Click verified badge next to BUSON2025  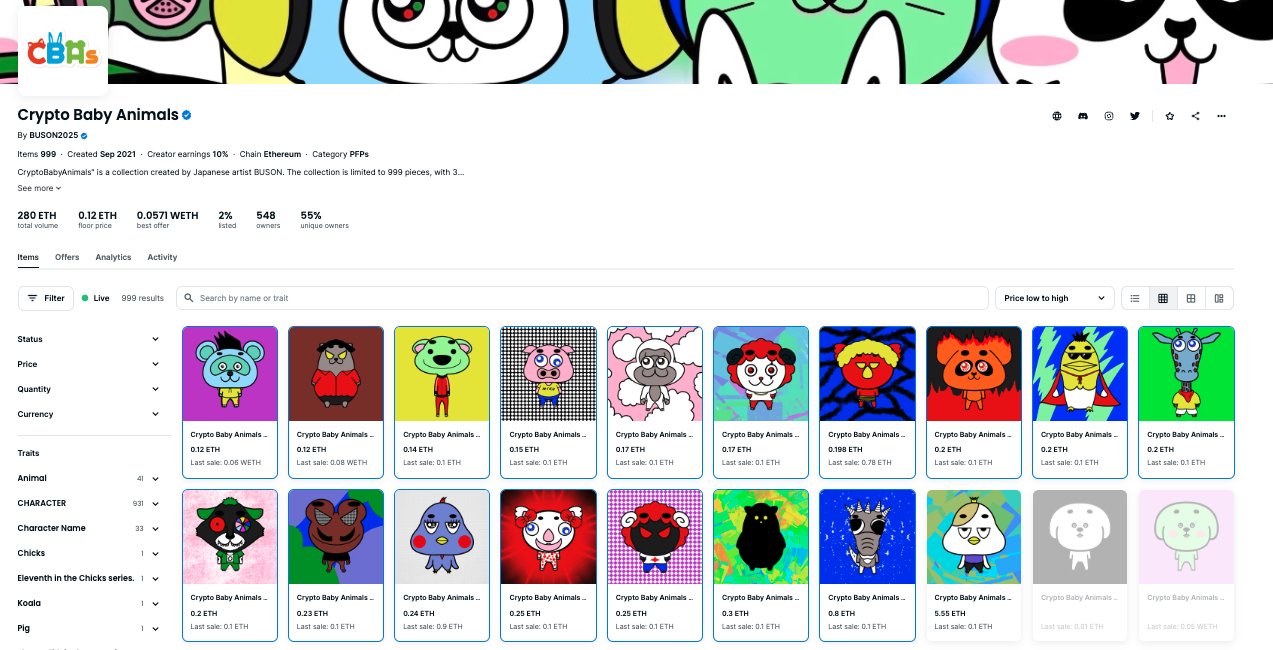[85, 135]
